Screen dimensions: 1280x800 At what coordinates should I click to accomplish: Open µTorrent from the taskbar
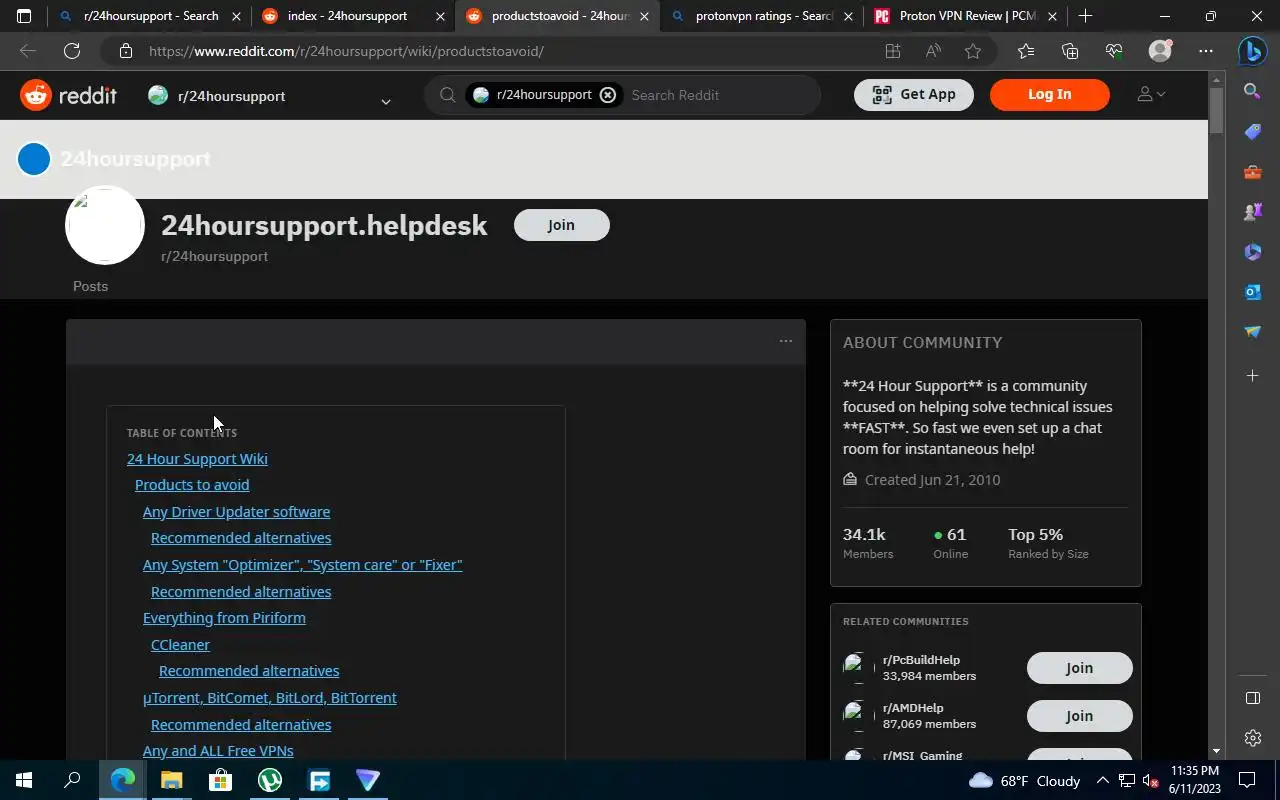pos(270,780)
